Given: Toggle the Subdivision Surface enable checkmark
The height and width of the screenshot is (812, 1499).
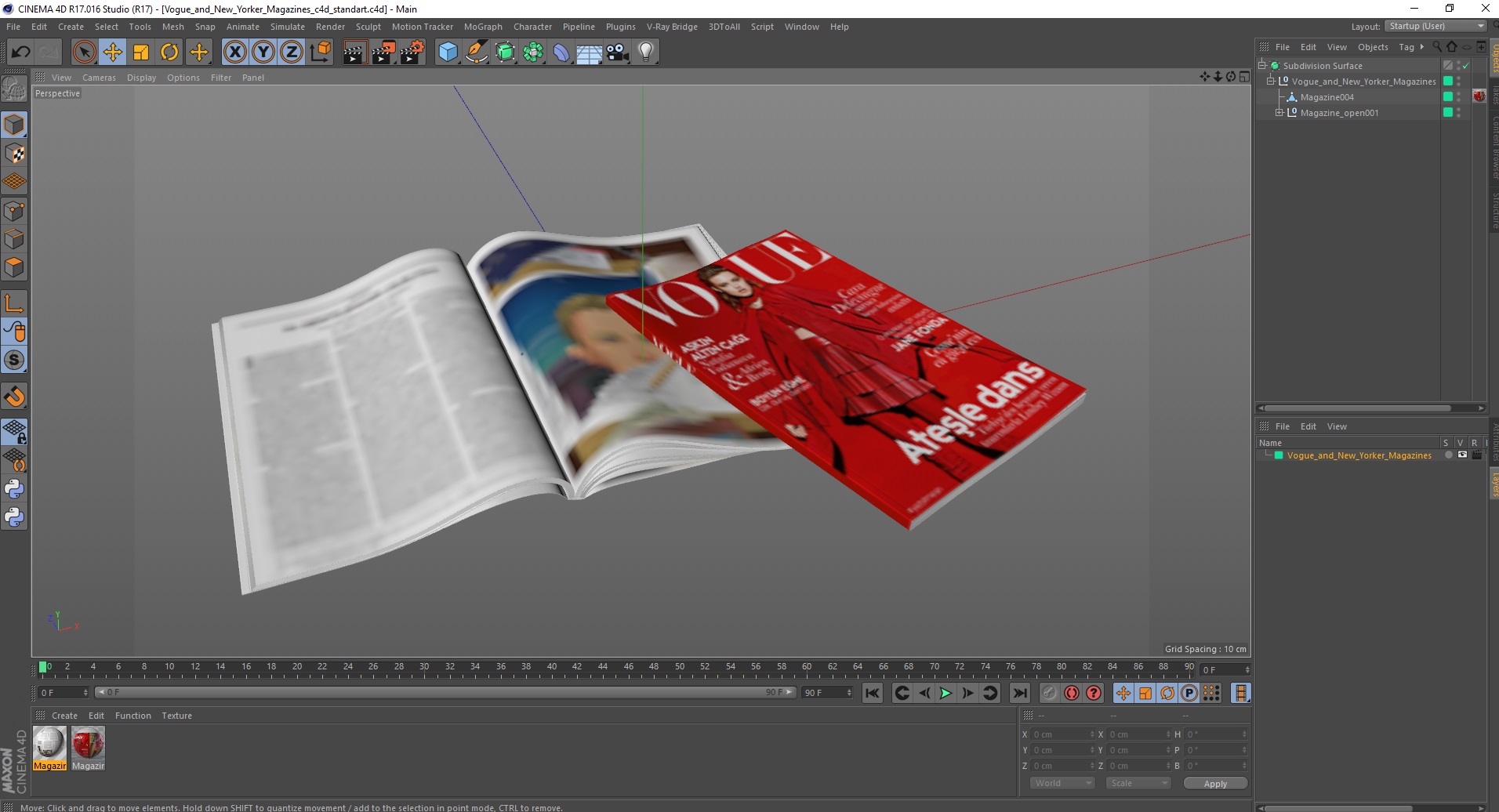Looking at the screenshot, I should coord(1465,66).
